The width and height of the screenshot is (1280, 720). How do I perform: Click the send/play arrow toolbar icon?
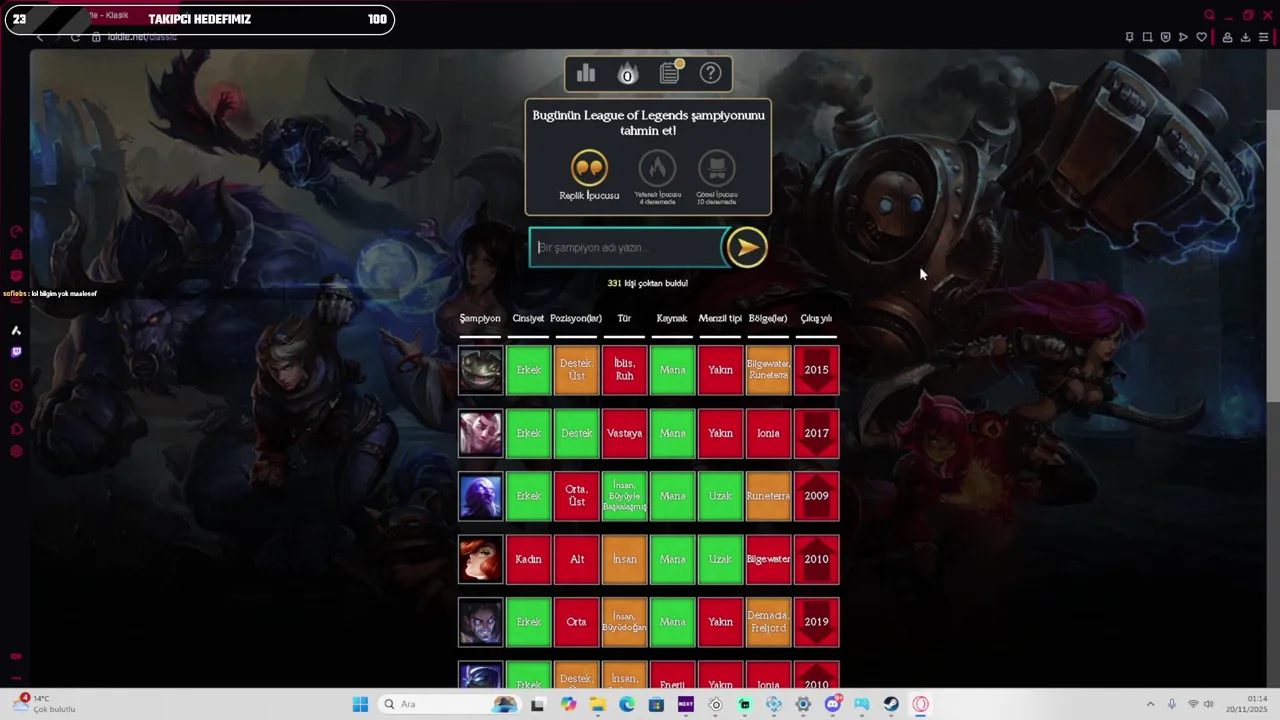(x=1183, y=37)
